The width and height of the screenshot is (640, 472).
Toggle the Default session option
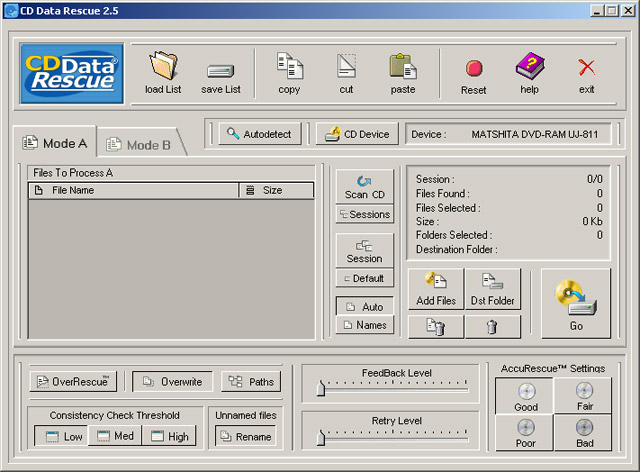(365, 278)
